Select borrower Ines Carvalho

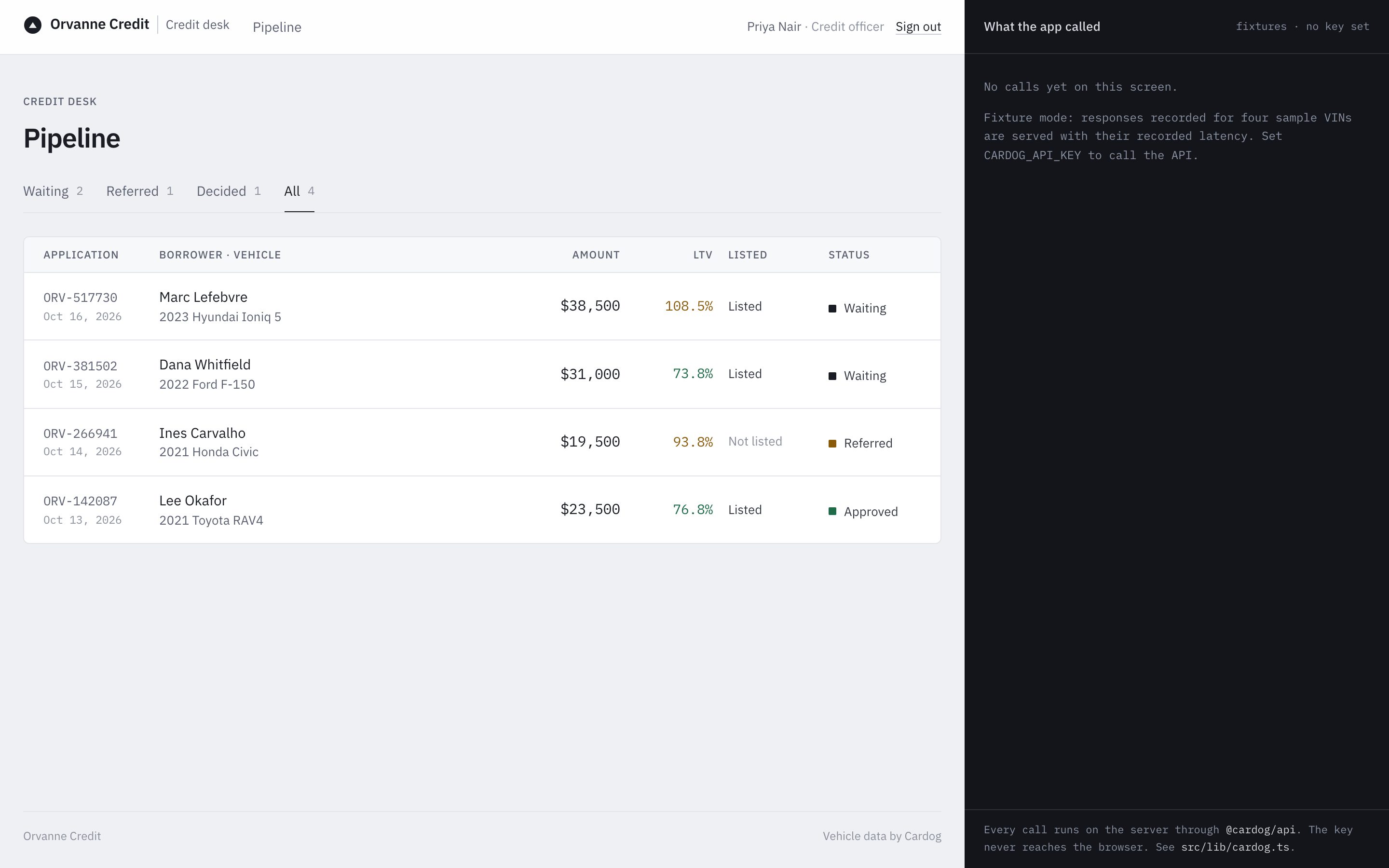(x=202, y=433)
